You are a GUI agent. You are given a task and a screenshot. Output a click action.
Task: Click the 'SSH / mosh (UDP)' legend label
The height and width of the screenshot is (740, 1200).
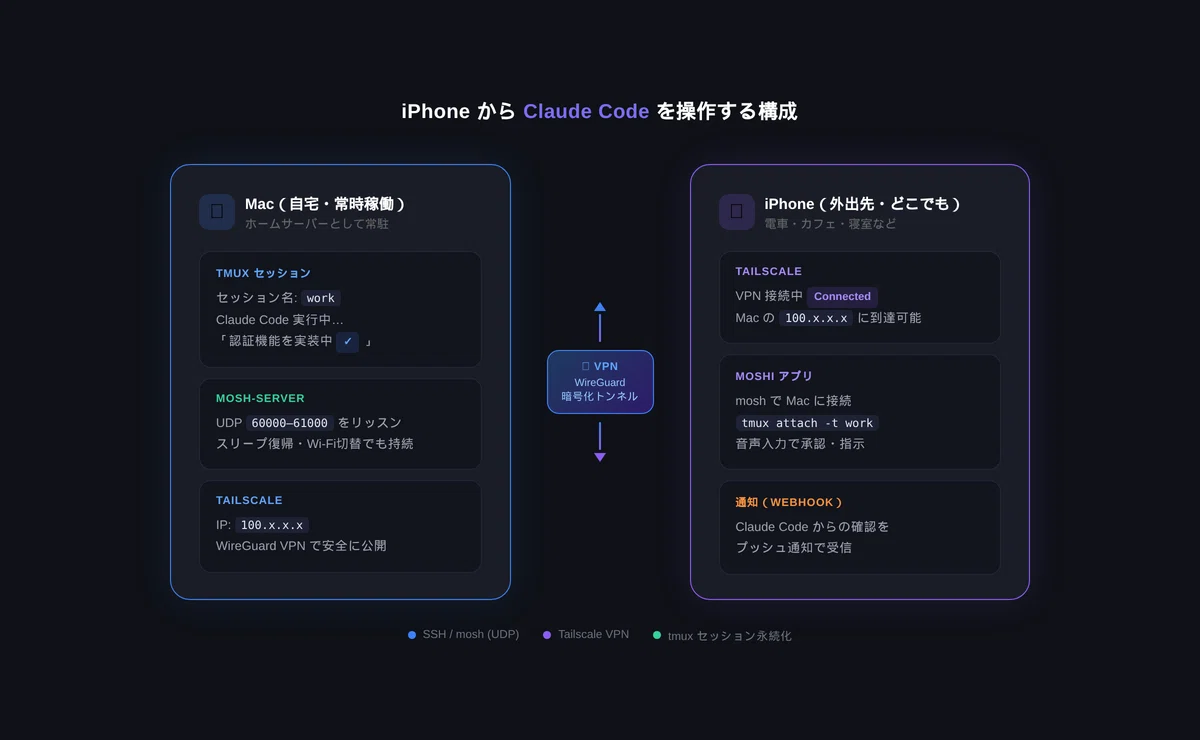click(470, 635)
